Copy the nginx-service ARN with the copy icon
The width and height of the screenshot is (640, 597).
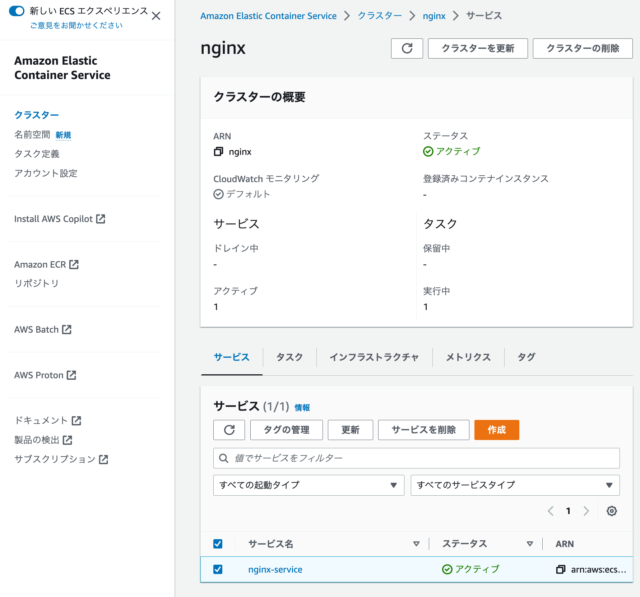click(x=561, y=569)
